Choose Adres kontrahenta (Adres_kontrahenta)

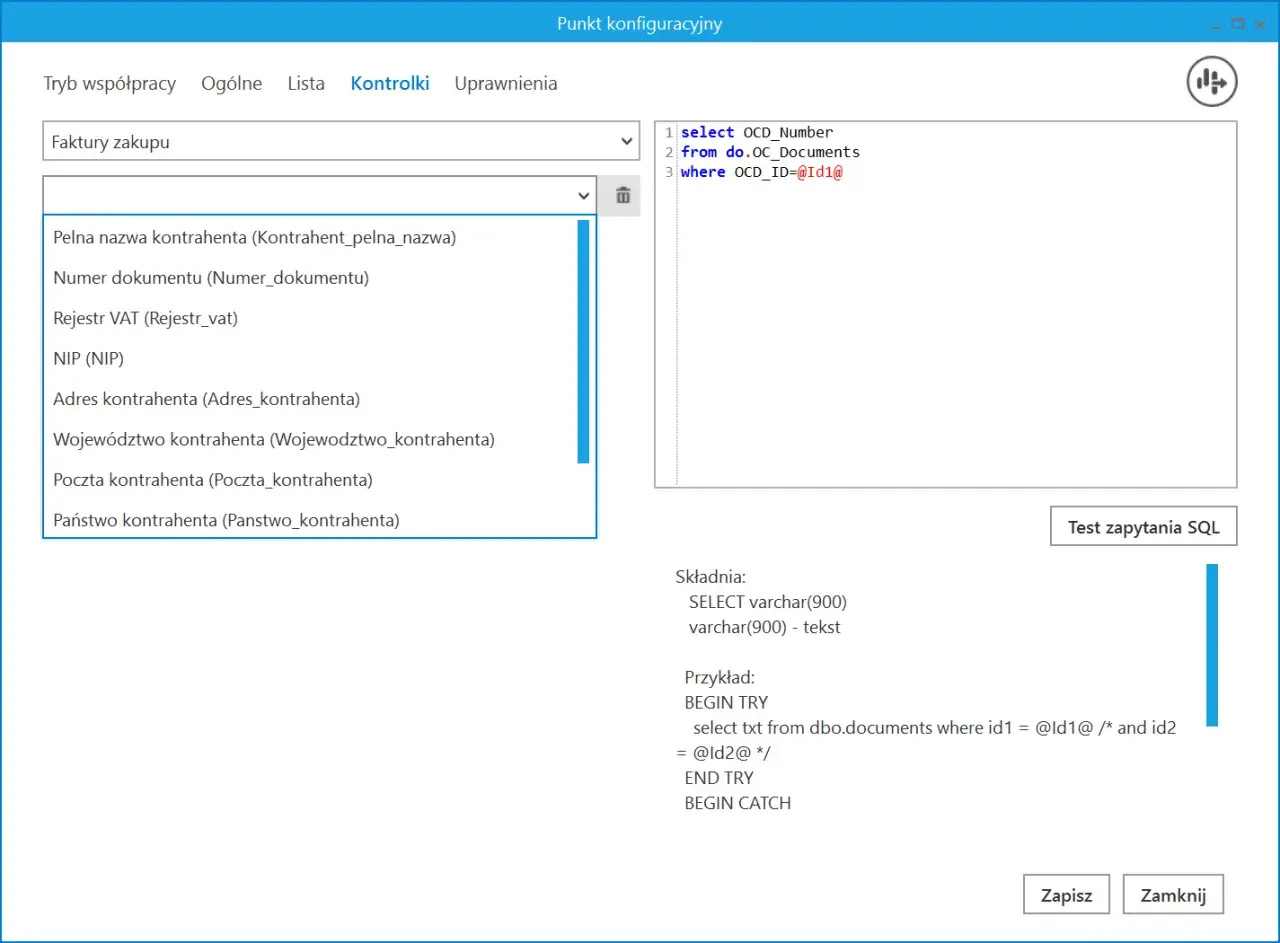310,398
